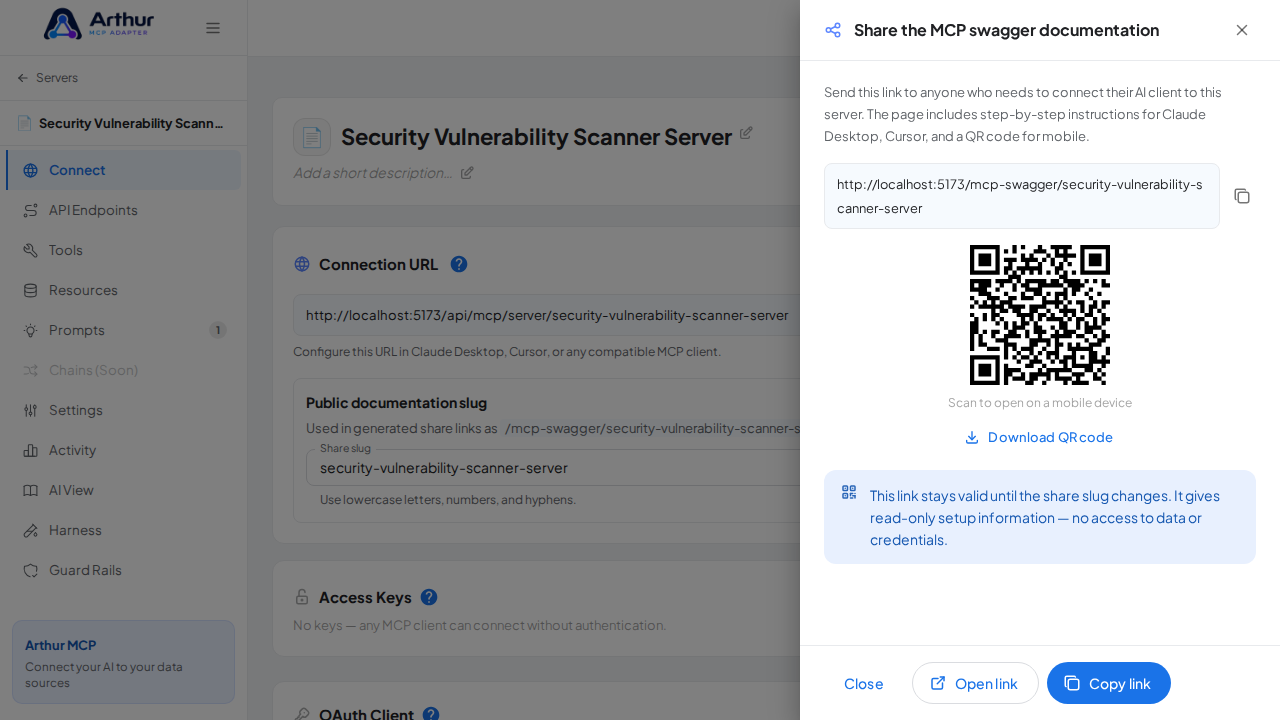The image size is (1280, 720).
Task: Click the hamburger menu icon beside Arthur logo
Action: coord(213,28)
